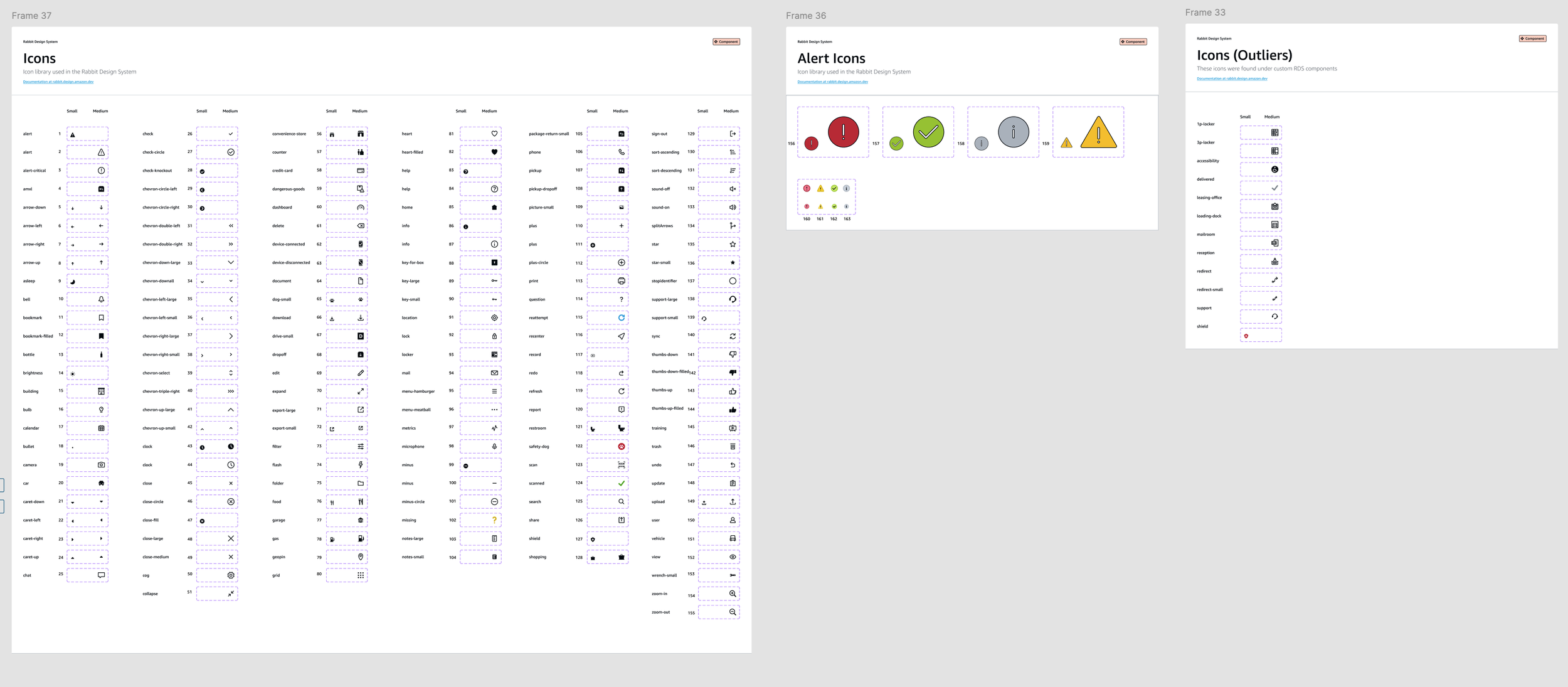Click the grid dots icon in row 80
Screen dimensions: 1568x687
pyautogui.click(x=361, y=575)
